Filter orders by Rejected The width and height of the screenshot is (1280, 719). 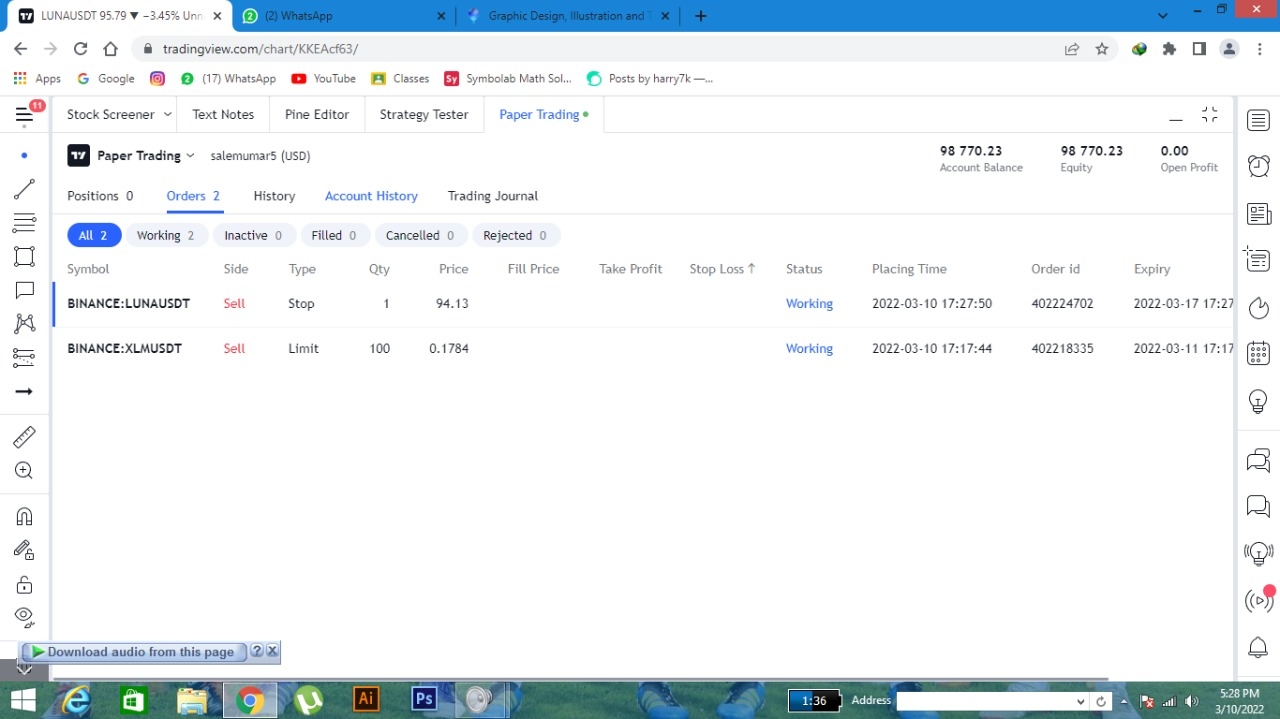pos(515,236)
